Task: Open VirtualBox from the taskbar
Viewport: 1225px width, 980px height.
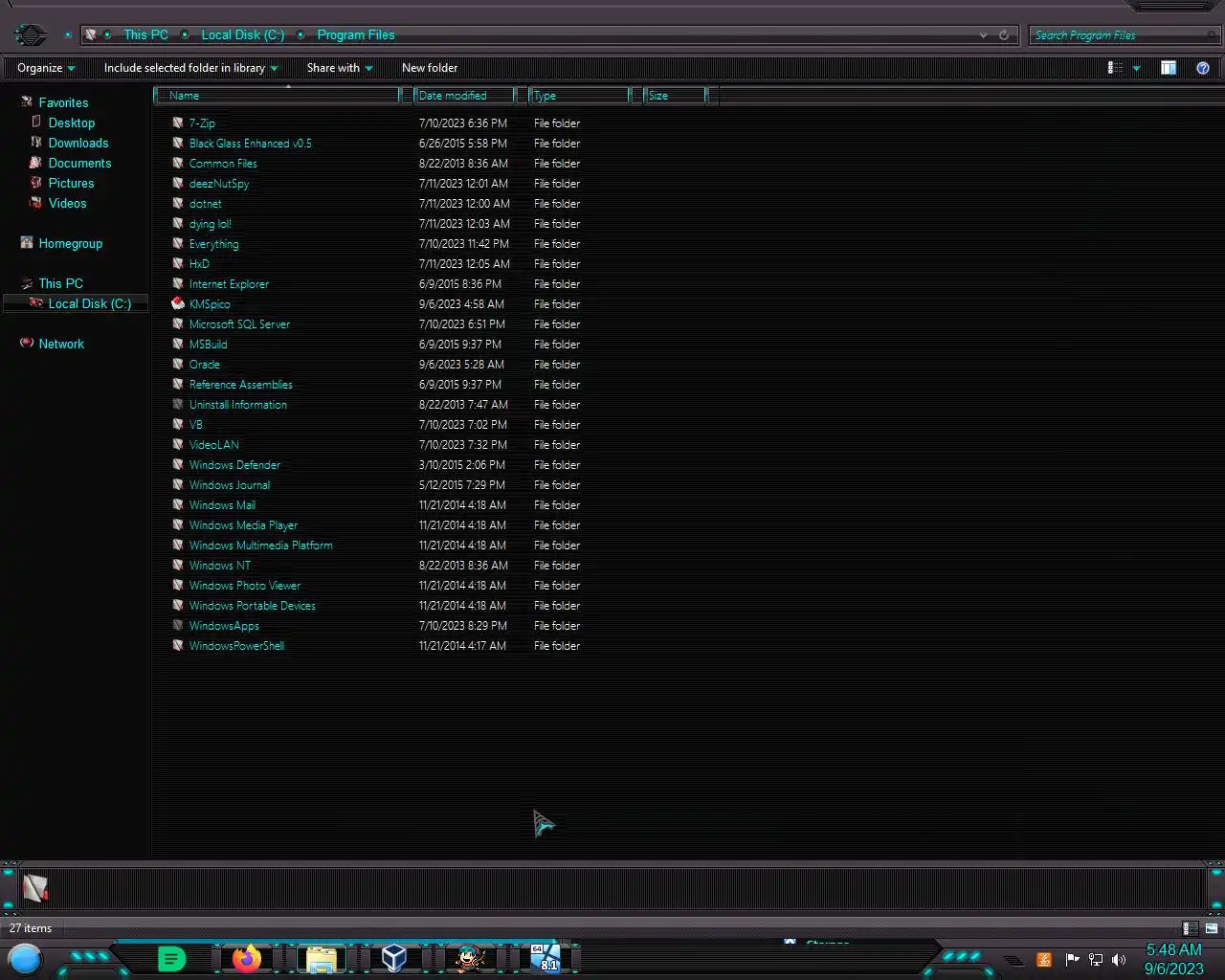Action: [x=393, y=958]
